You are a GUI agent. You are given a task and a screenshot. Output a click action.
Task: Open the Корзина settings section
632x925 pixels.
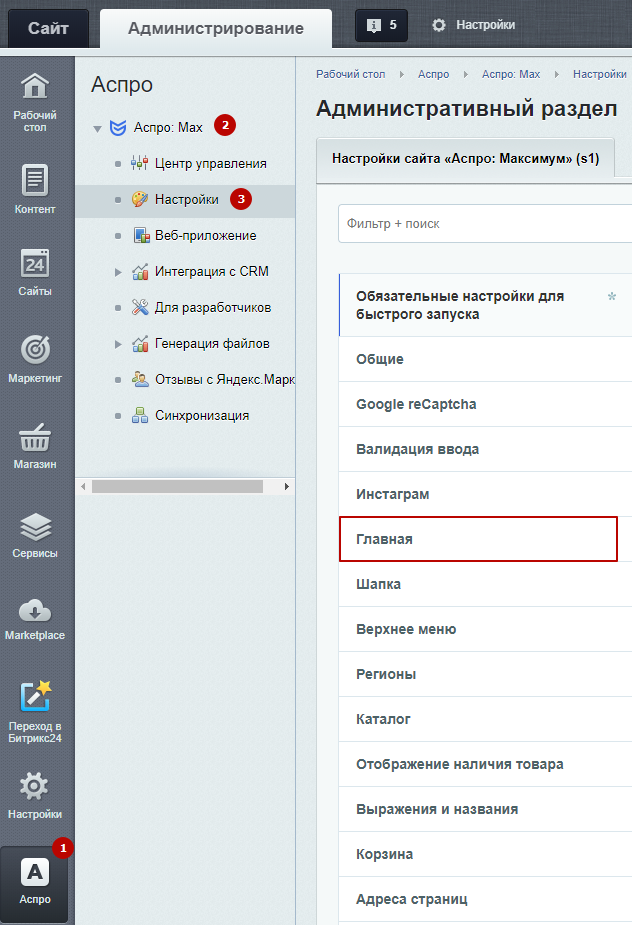485,854
